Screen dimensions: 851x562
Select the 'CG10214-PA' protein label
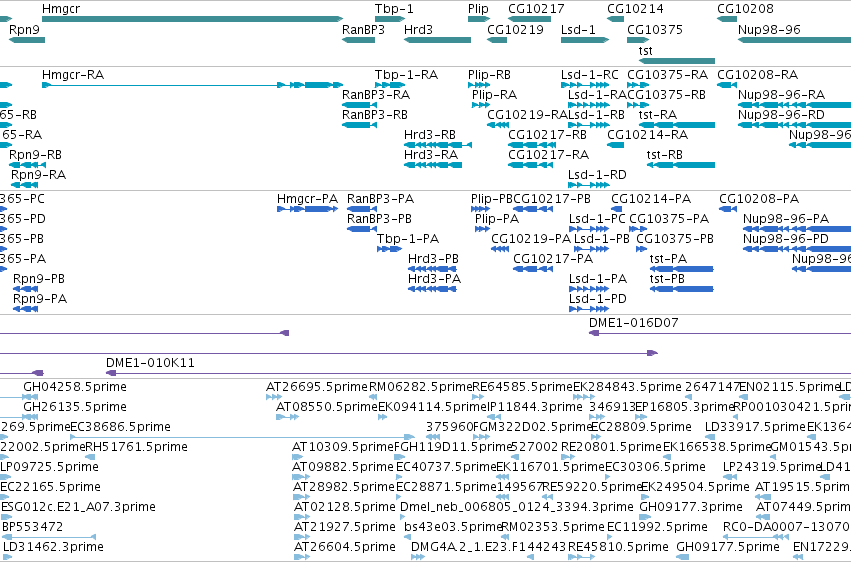coord(651,199)
